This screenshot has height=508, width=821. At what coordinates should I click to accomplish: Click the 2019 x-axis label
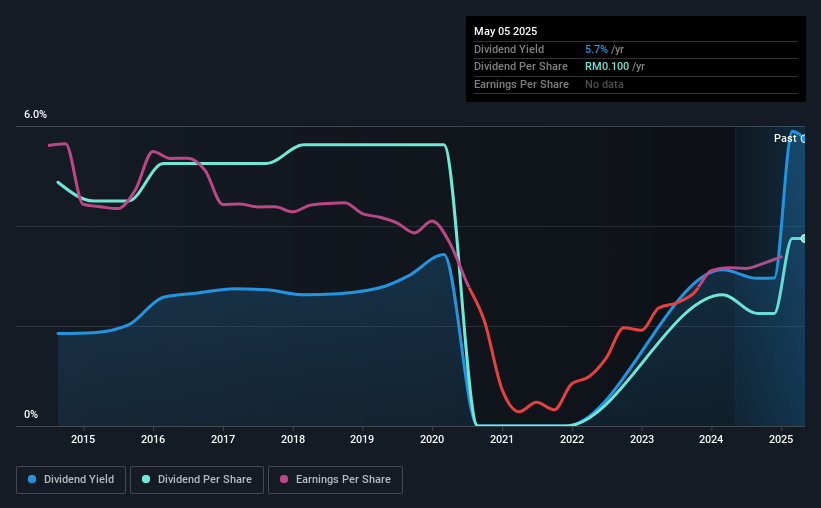point(362,439)
